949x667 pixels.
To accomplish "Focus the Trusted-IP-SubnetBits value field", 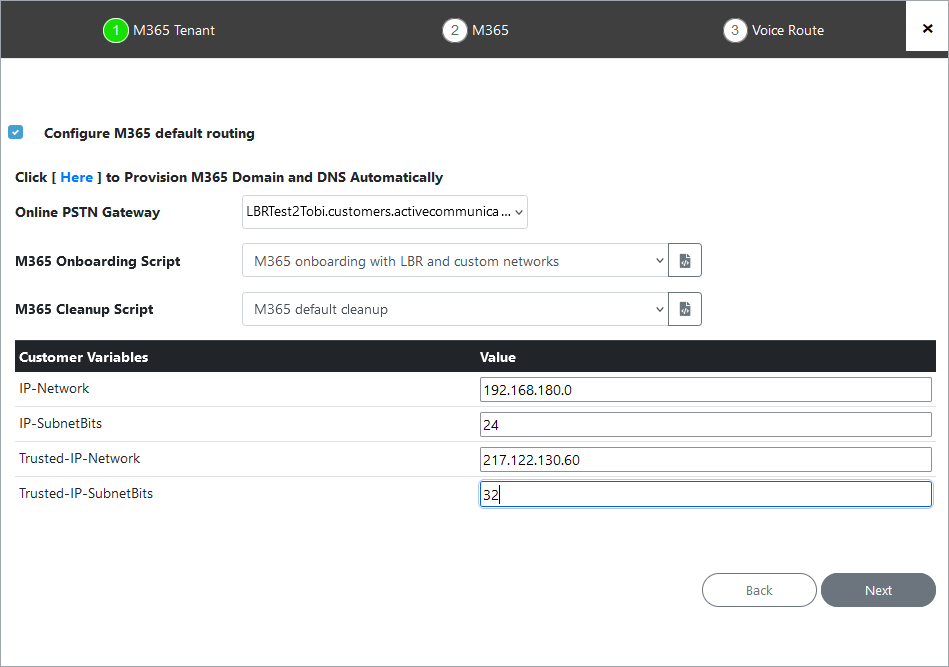I will [x=706, y=494].
